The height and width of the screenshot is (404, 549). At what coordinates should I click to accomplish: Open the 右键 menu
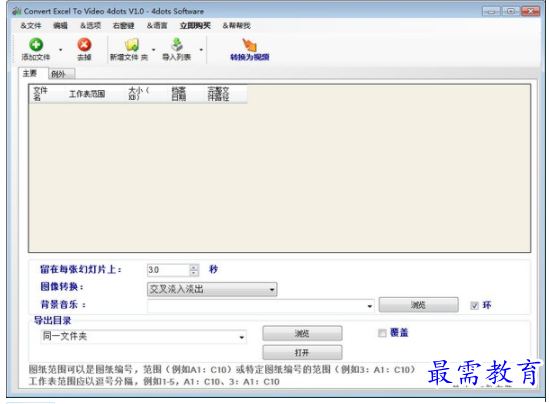click(x=123, y=26)
